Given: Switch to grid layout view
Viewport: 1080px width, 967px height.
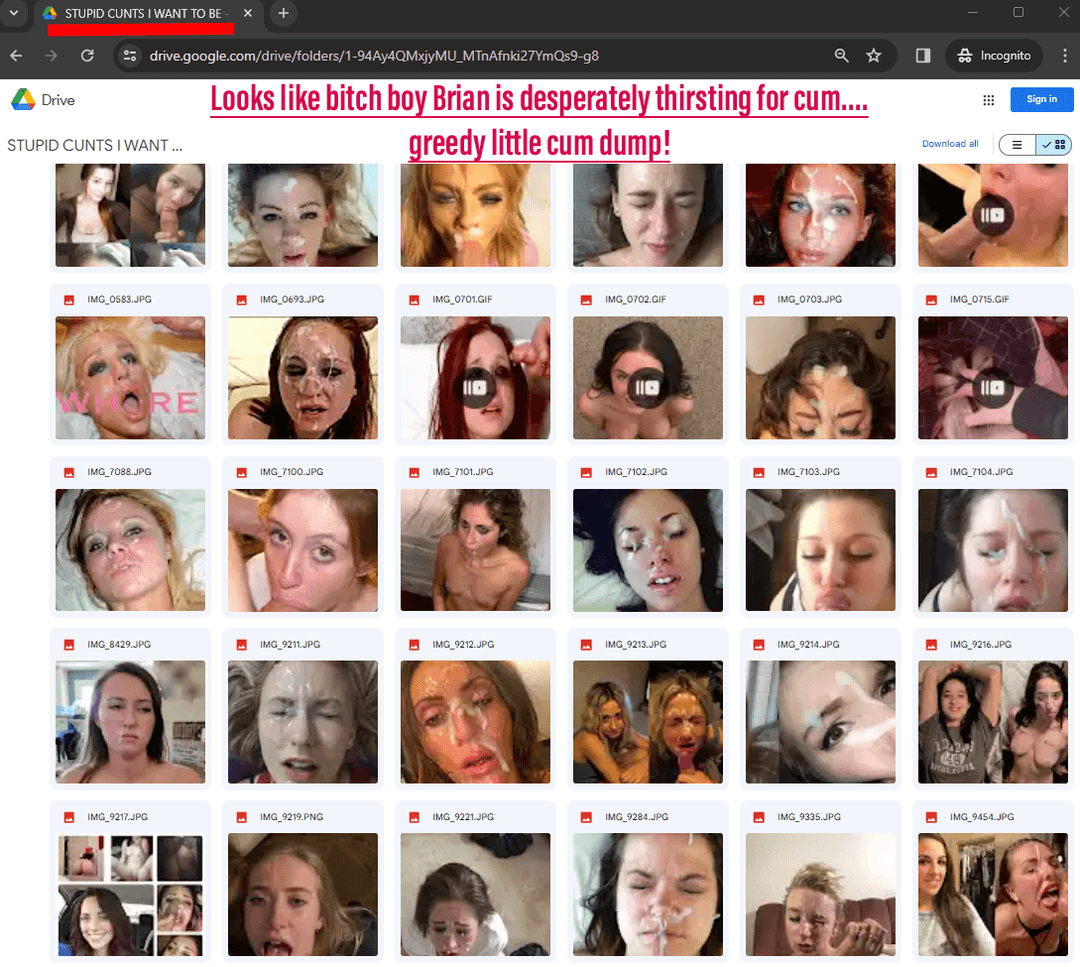Looking at the screenshot, I should 1054,145.
